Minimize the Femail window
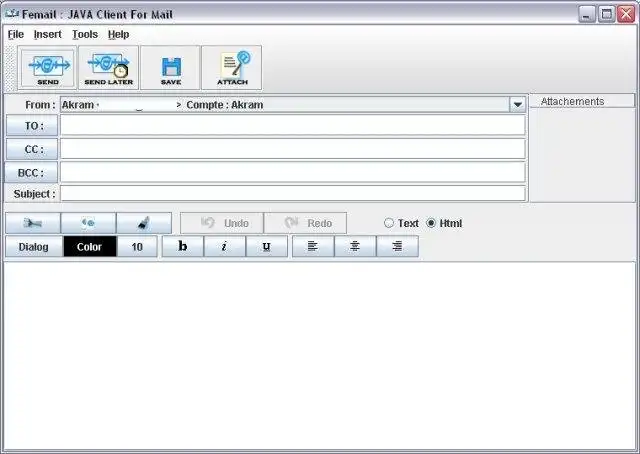Screen dimensions: 640x454 [587, 15]
